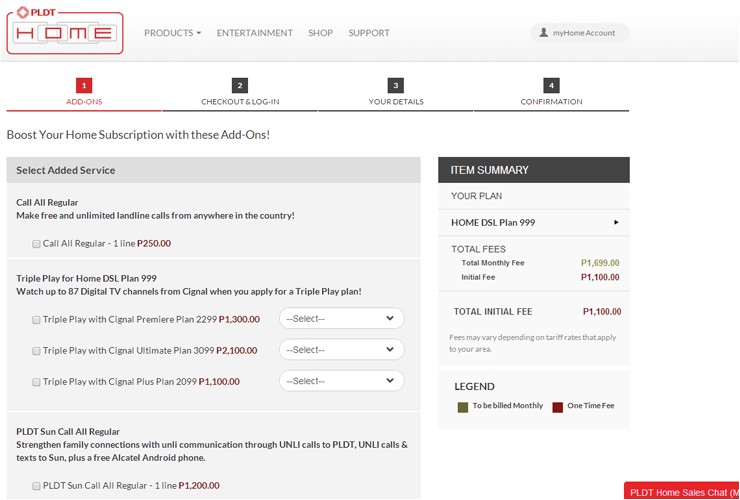Screen dimensions: 740x500
Task: Click the green To be billed Monthly swatch
Action: 463,408
